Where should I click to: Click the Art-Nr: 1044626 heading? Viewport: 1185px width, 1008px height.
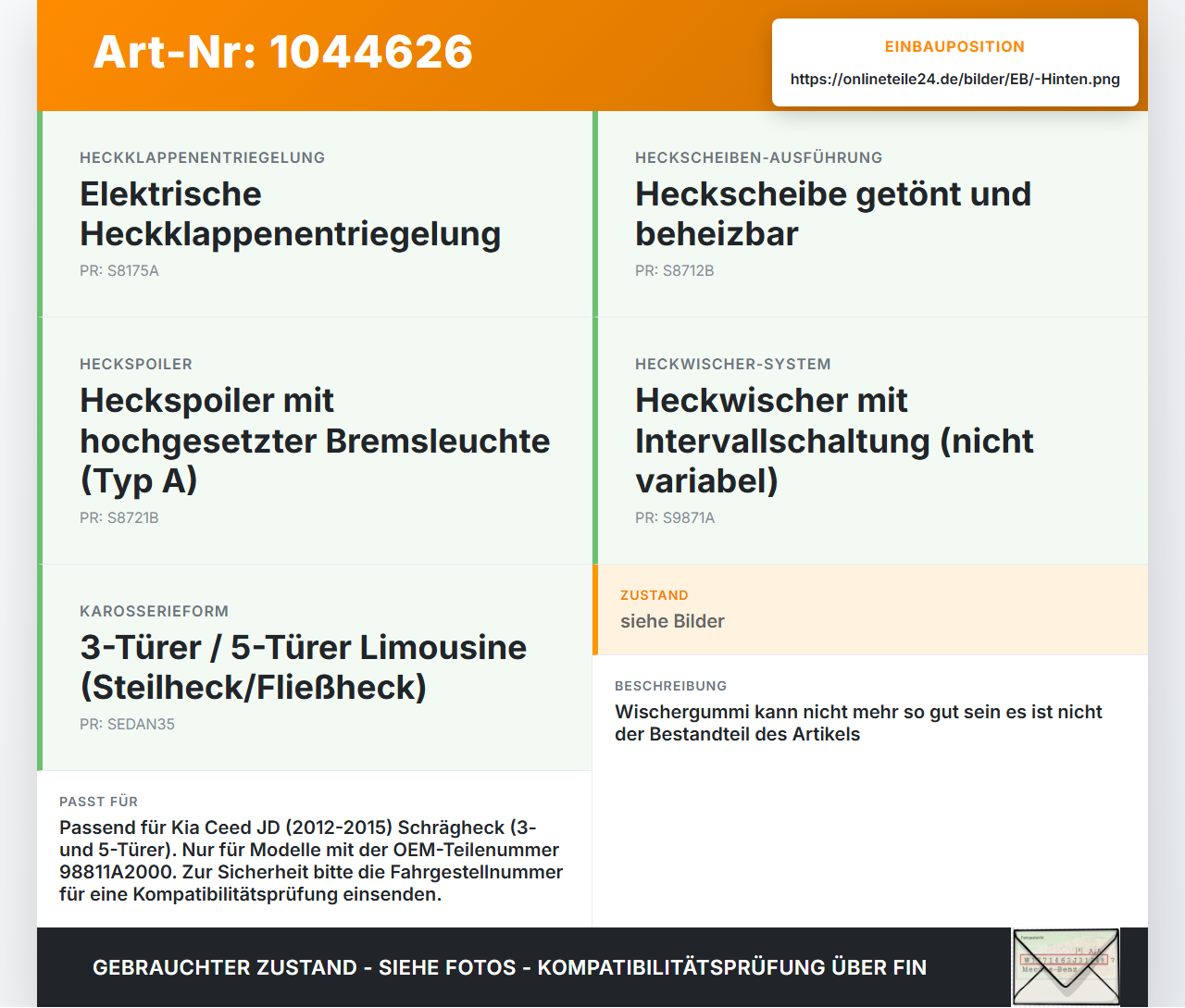coord(283,52)
